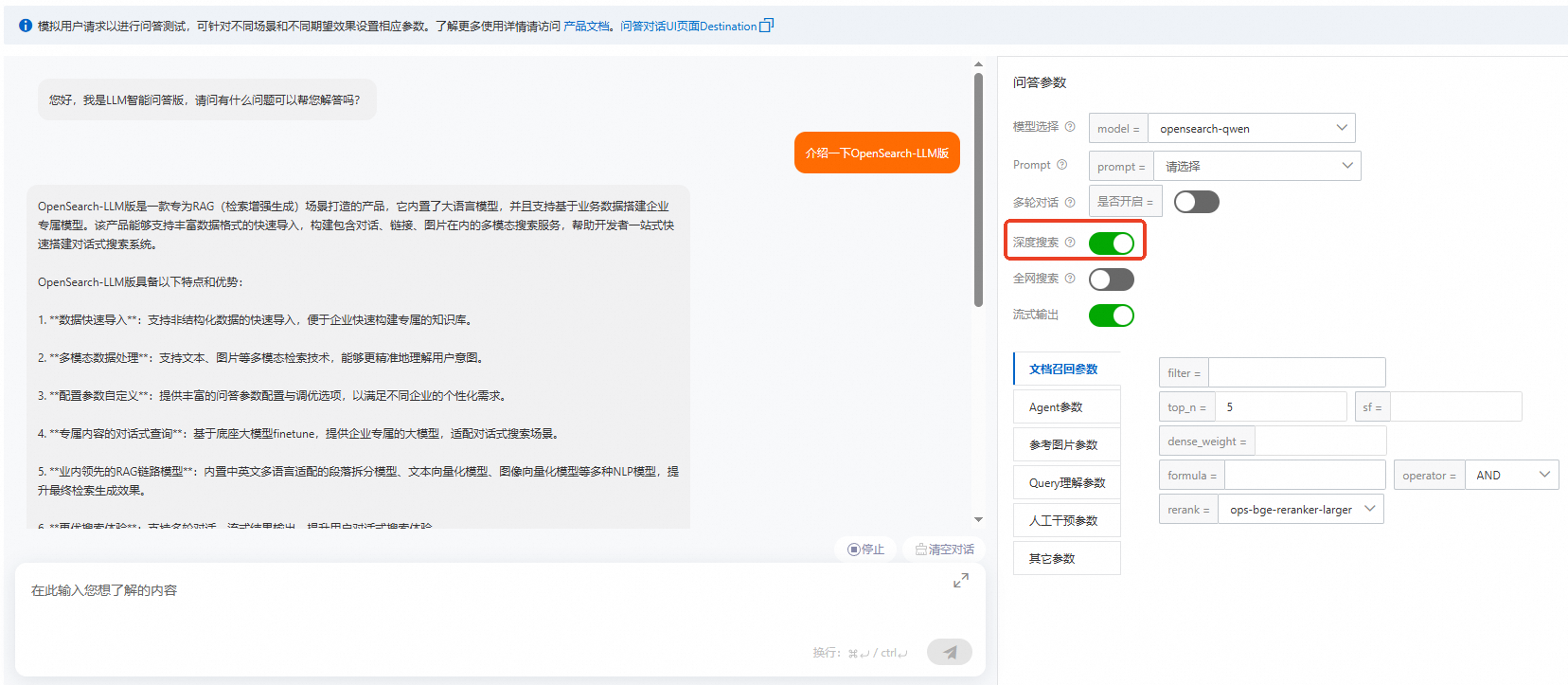Click the chat vertical scrollbar thumb

(978, 189)
